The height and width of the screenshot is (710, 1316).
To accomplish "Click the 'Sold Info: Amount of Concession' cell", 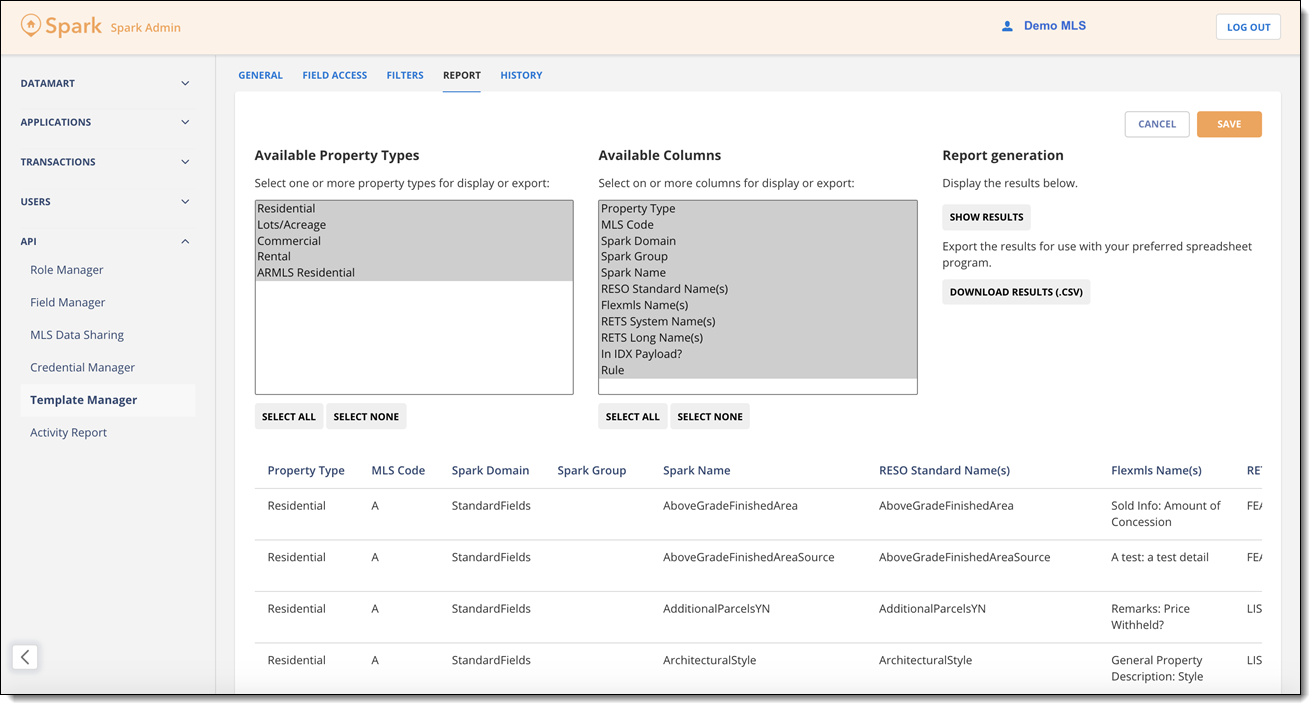I will tap(1166, 514).
